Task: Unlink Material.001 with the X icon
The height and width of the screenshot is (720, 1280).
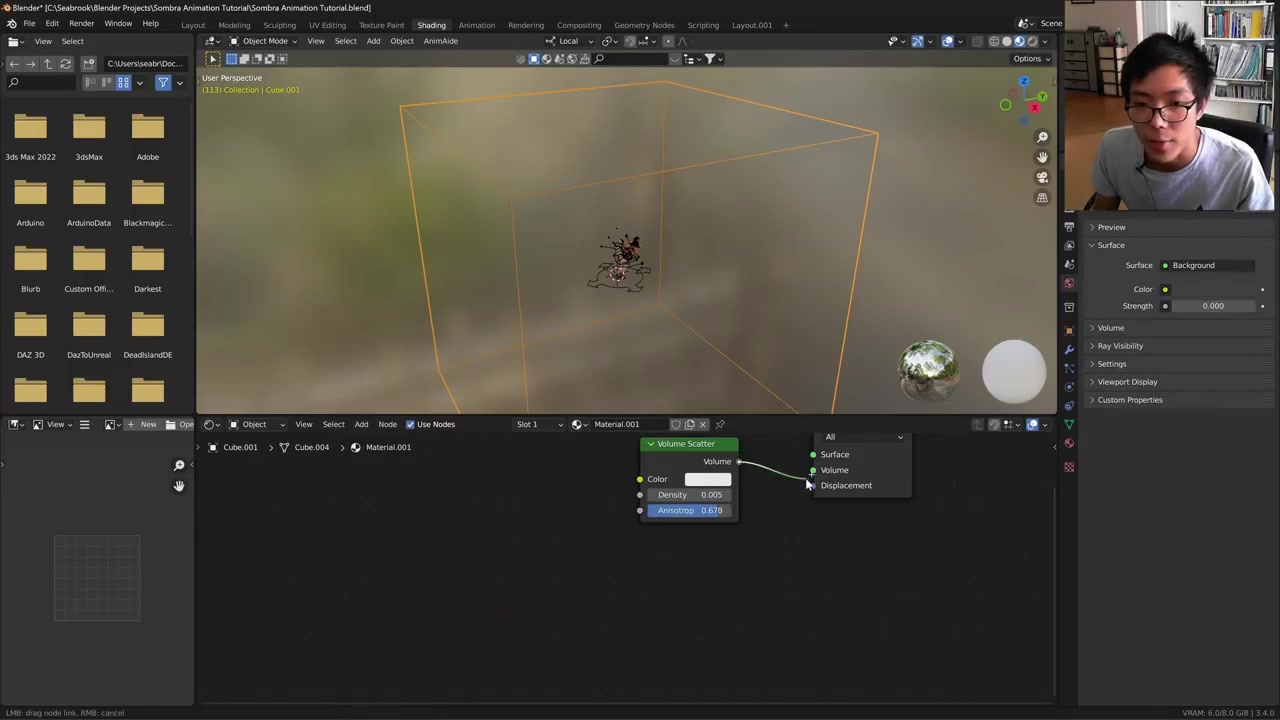Action: click(x=703, y=424)
